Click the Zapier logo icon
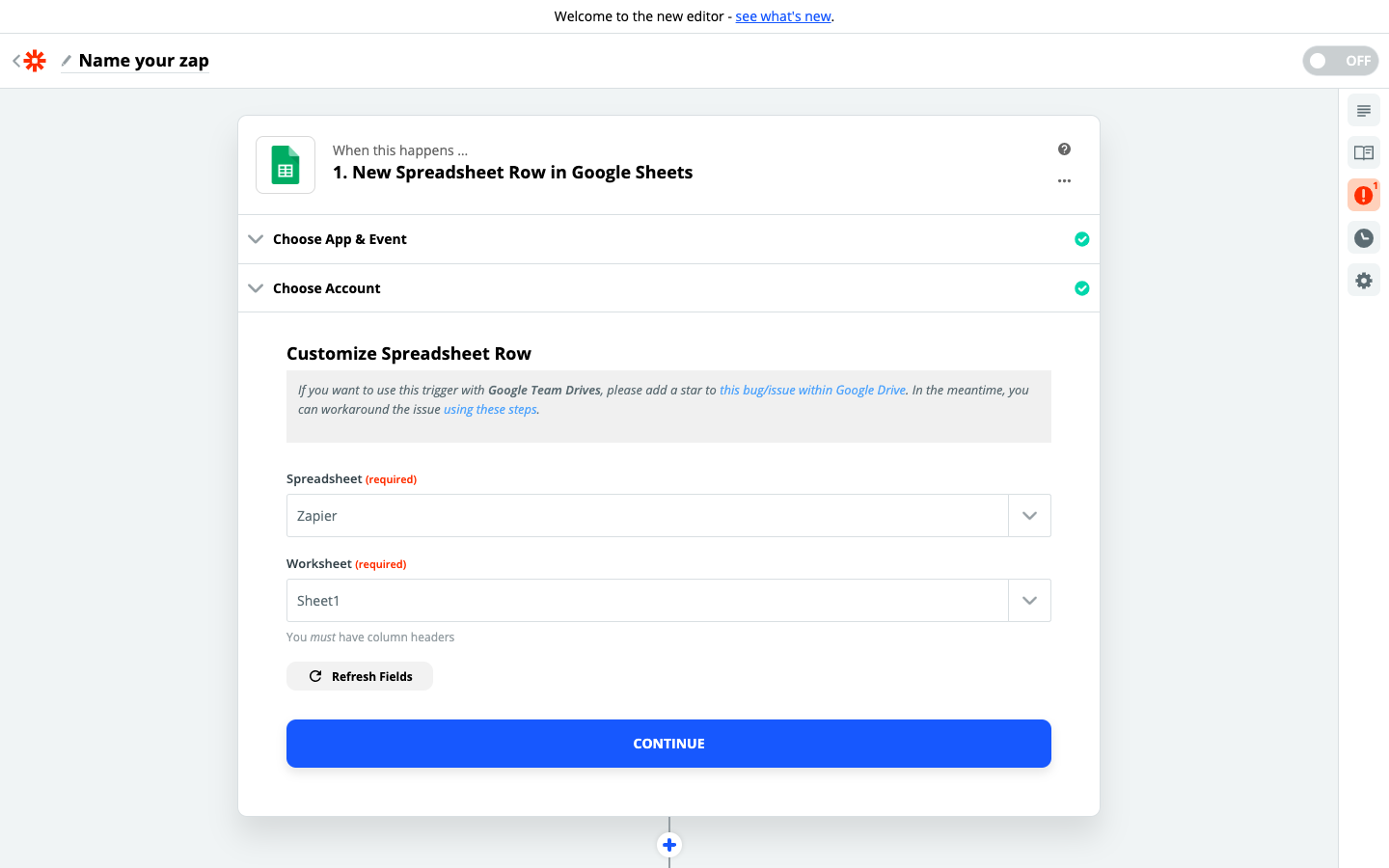This screenshot has height=868, width=1389. coord(35,61)
